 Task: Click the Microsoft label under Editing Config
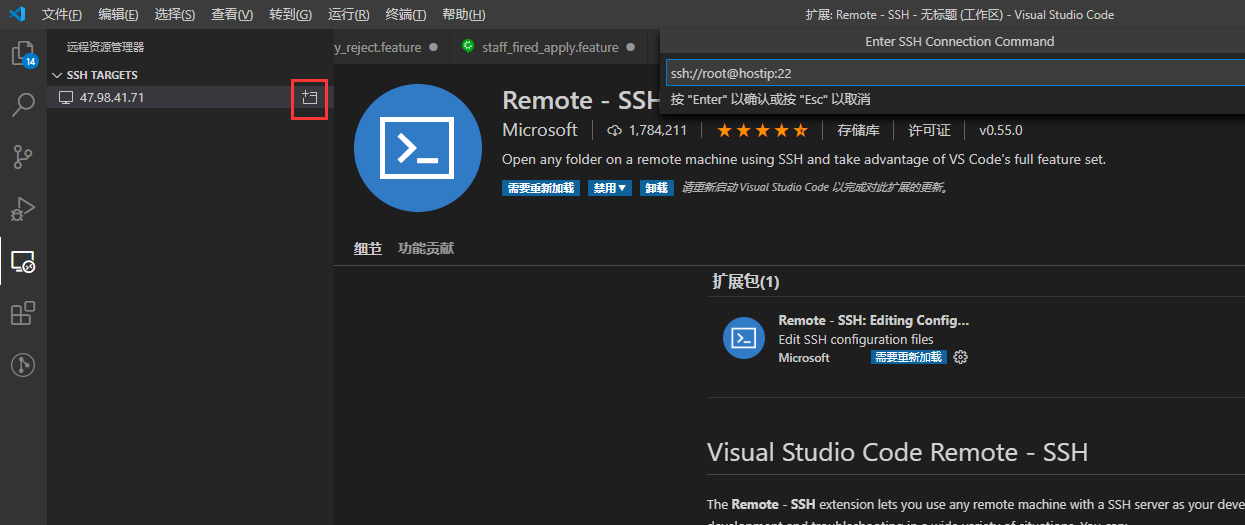coord(804,357)
